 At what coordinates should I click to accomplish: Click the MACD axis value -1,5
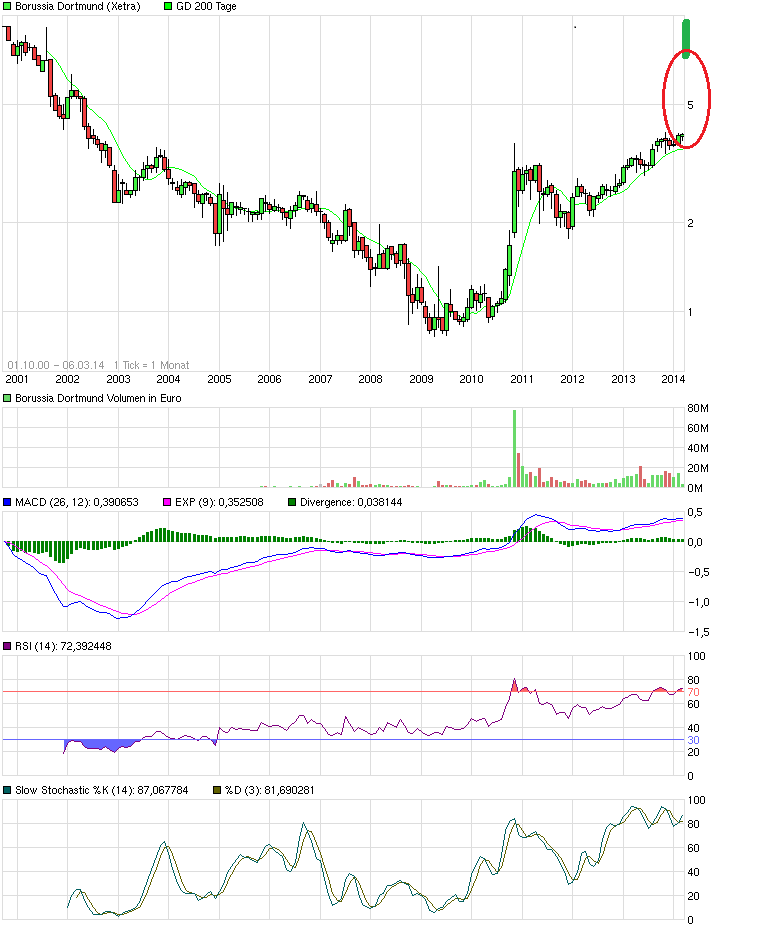click(698, 633)
